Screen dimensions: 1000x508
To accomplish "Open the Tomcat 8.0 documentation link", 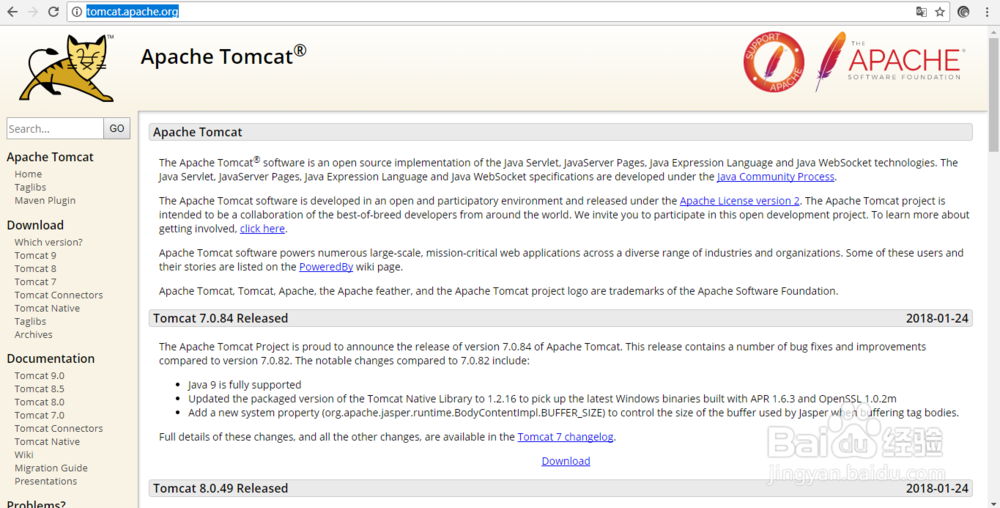I will point(40,402).
